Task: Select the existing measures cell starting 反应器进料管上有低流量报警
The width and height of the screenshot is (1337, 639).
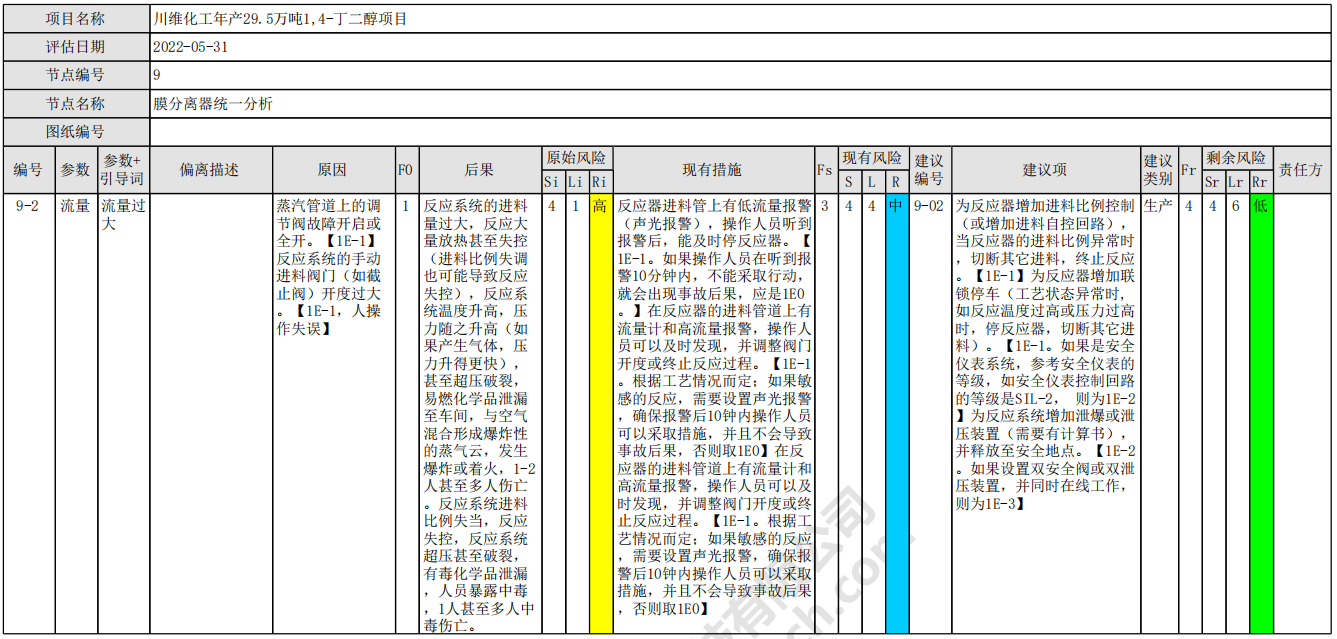Action: 713,414
